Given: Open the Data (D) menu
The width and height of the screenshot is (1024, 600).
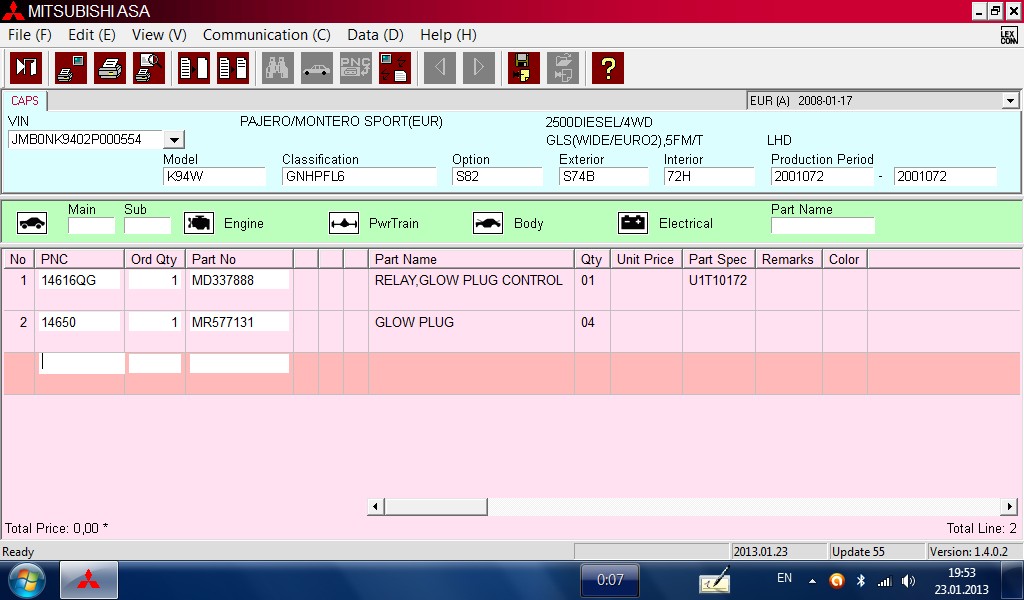Looking at the screenshot, I should coord(375,35).
